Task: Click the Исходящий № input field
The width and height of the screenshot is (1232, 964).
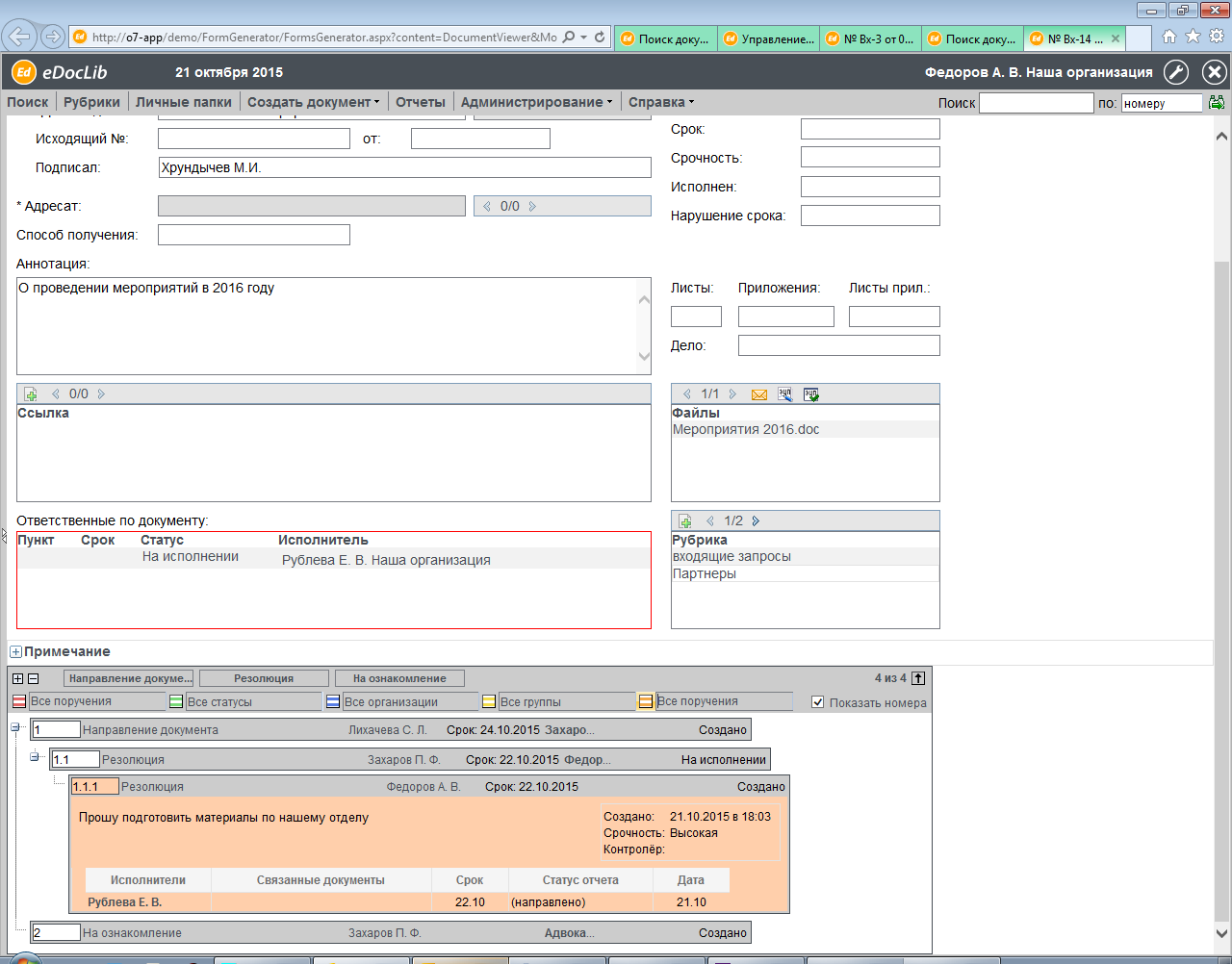Action: tap(253, 139)
